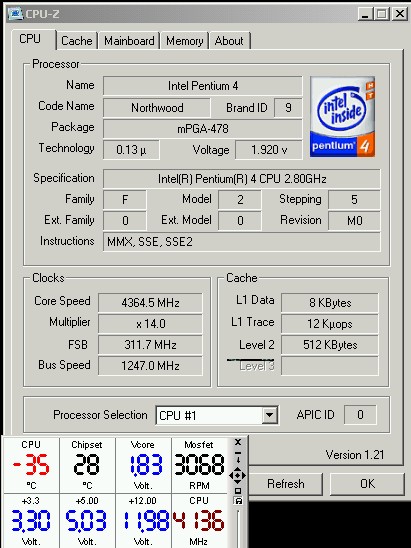Click the Intel Inside Pentium 4 logo
This screenshot has height=548, width=411.
click(x=342, y=116)
